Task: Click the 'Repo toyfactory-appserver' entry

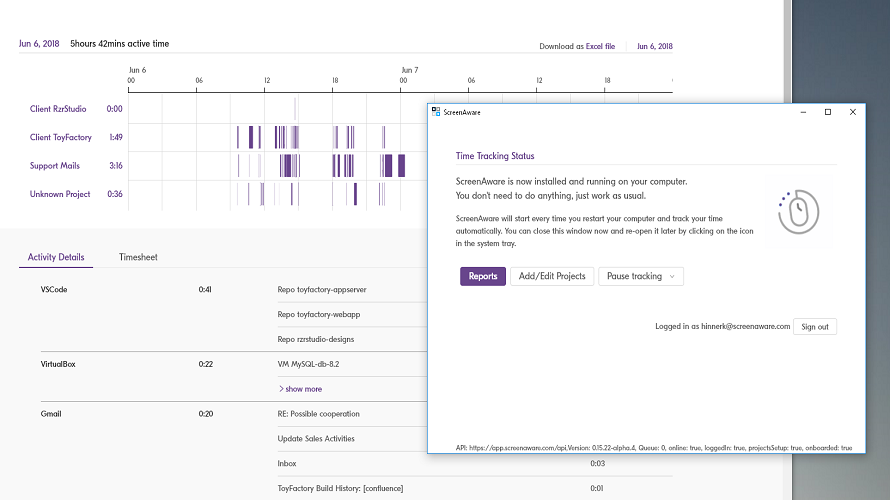Action: 322,289
